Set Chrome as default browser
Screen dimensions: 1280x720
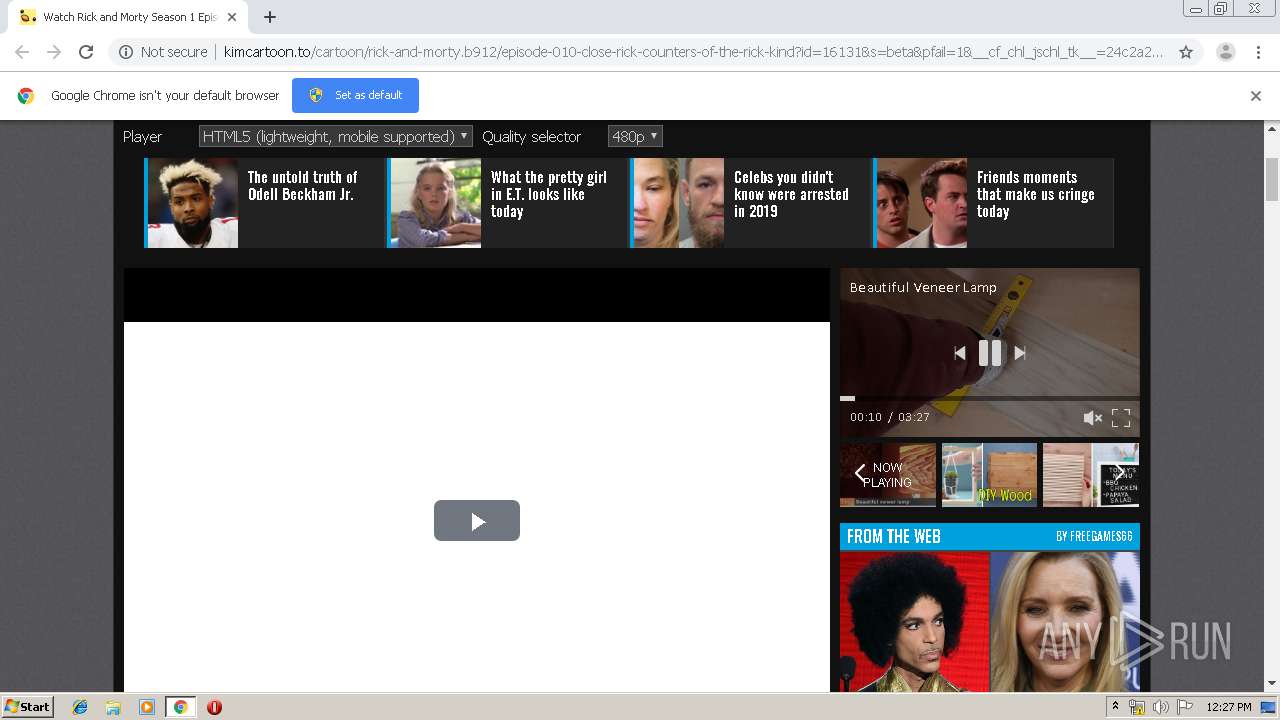(355, 95)
